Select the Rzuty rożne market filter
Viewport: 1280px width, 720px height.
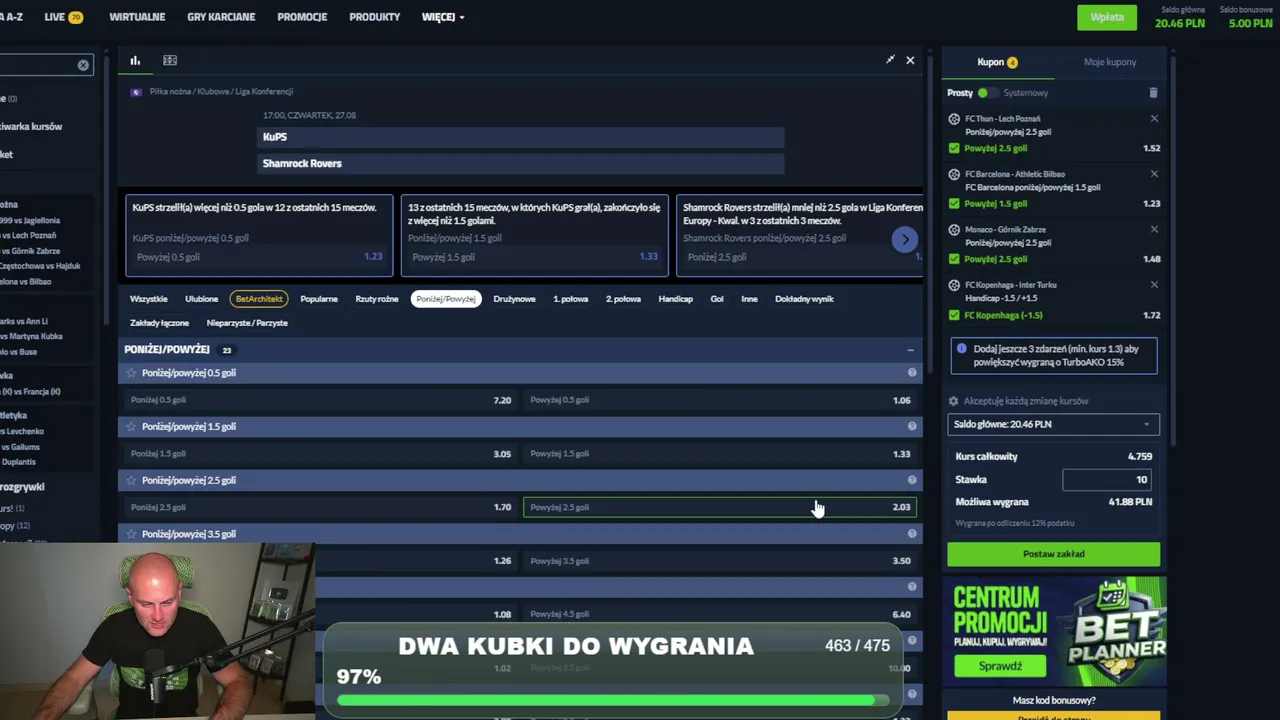[x=377, y=299]
